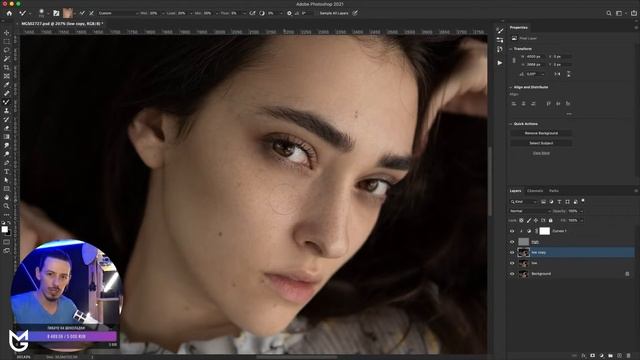Select the Crop tool
The height and width of the screenshot is (360, 640).
pos(7,67)
